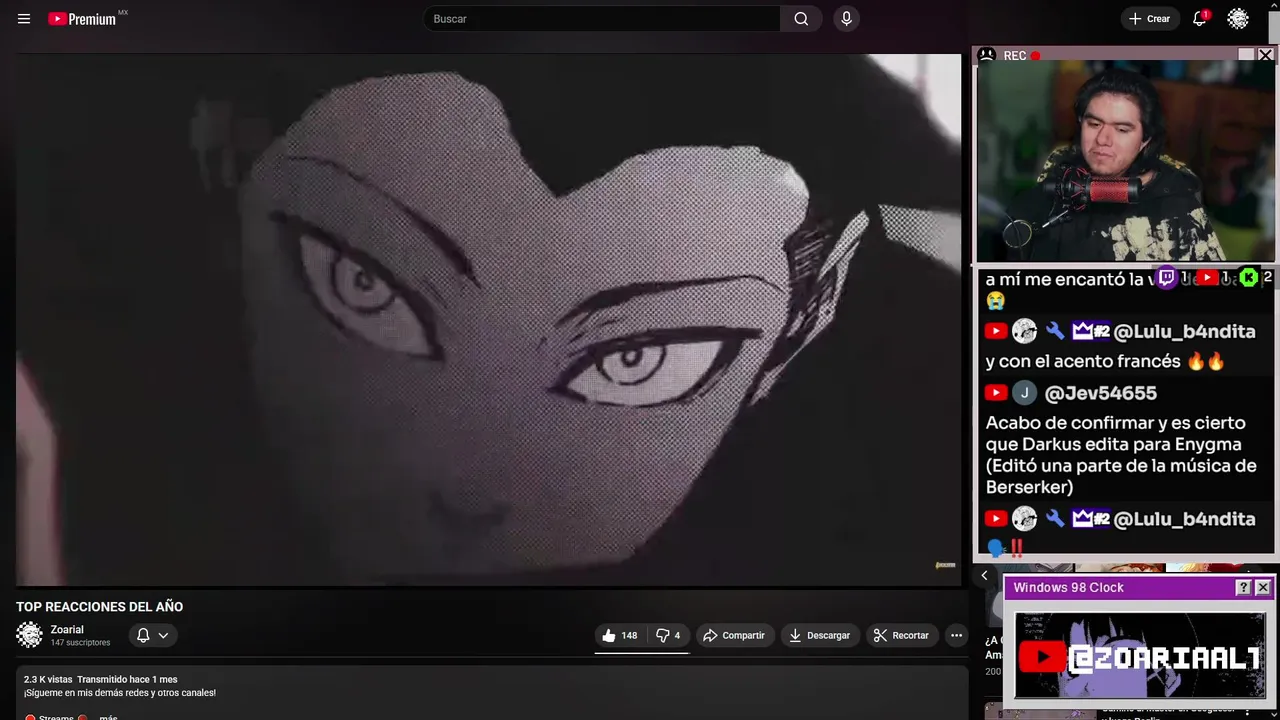Open Zoarial channel avatar

(30, 635)
